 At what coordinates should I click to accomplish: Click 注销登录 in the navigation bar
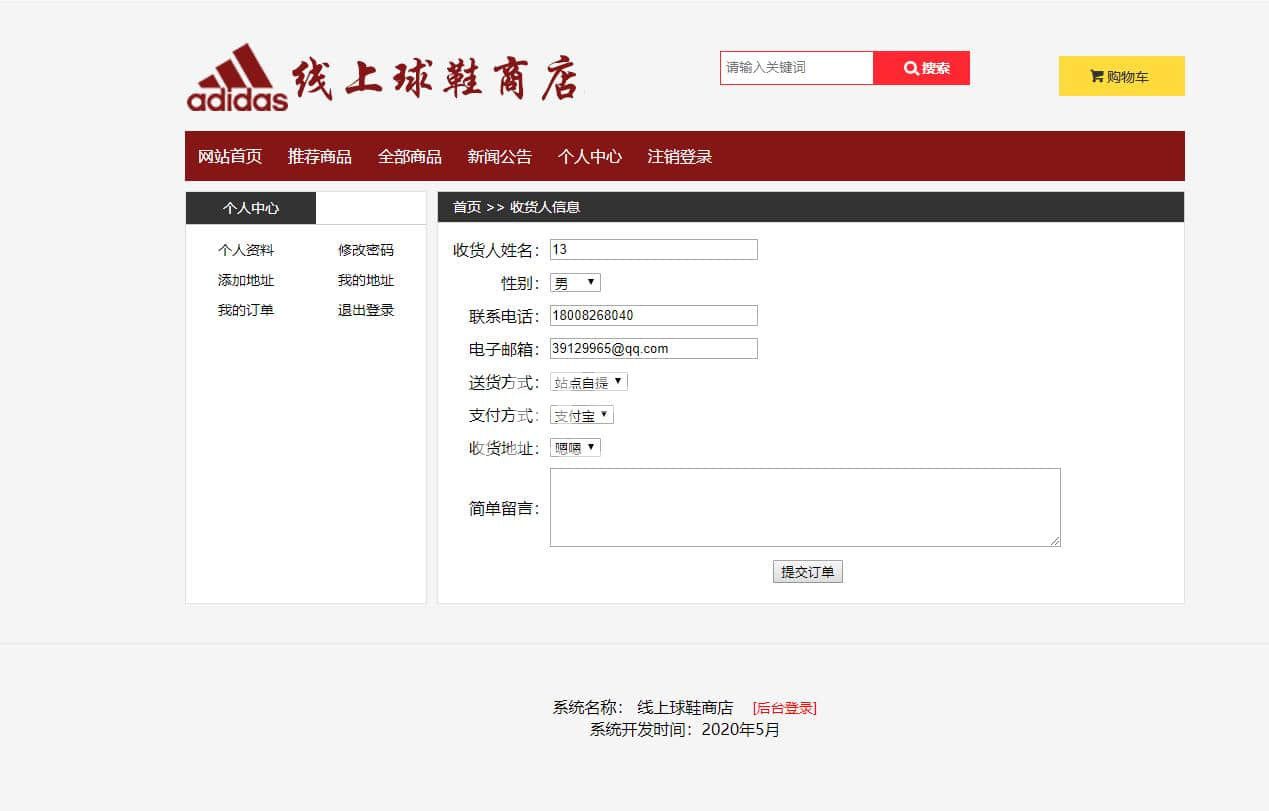point(680,157)
